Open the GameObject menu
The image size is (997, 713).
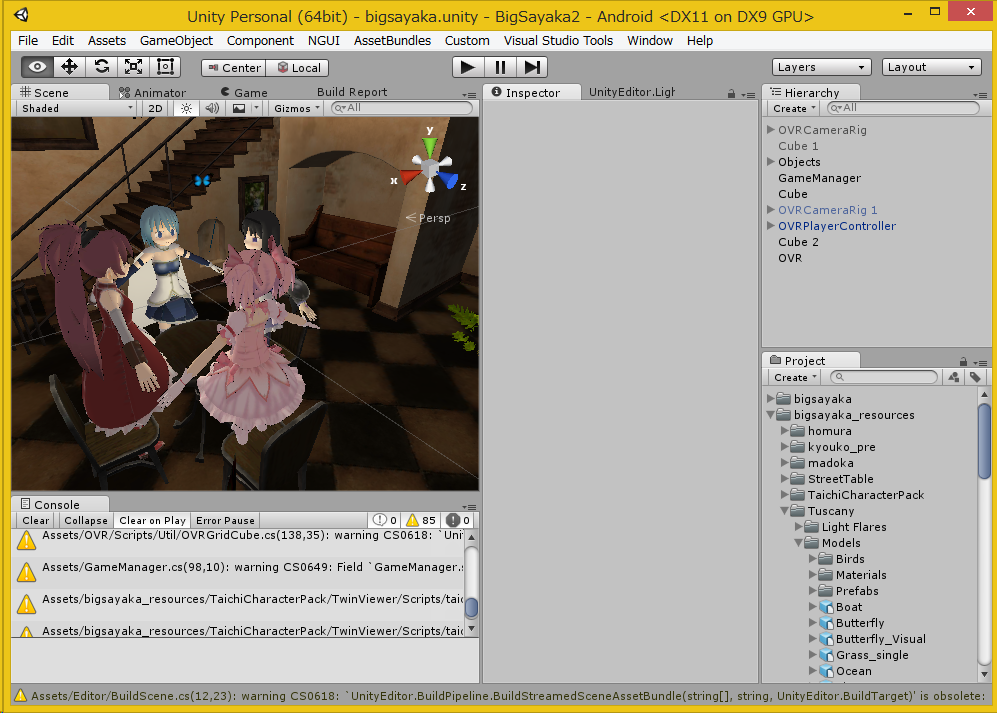(176, 41)
